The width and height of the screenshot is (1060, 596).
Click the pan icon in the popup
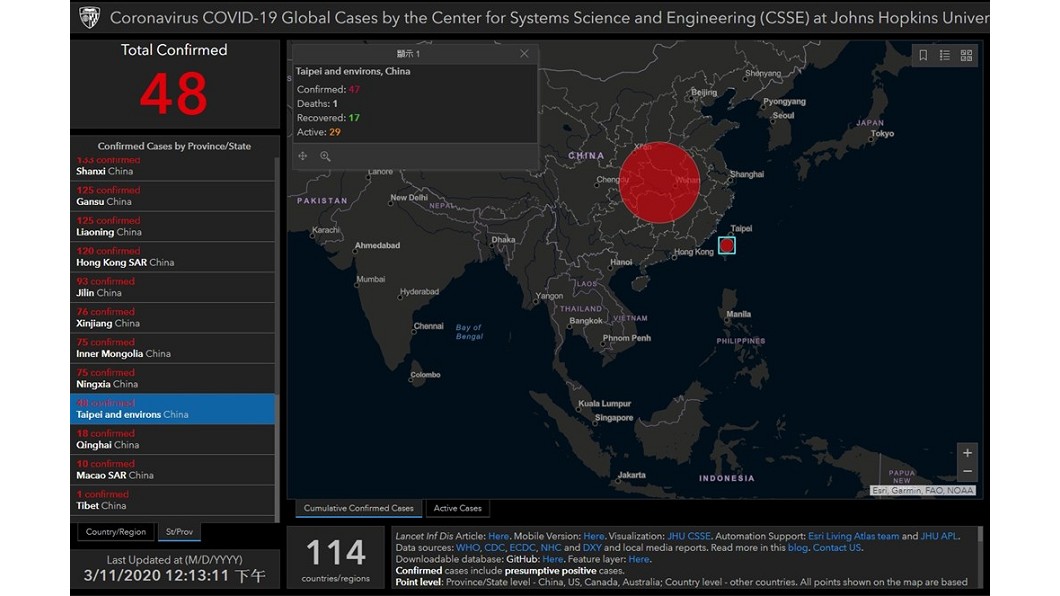click(303, 156)
